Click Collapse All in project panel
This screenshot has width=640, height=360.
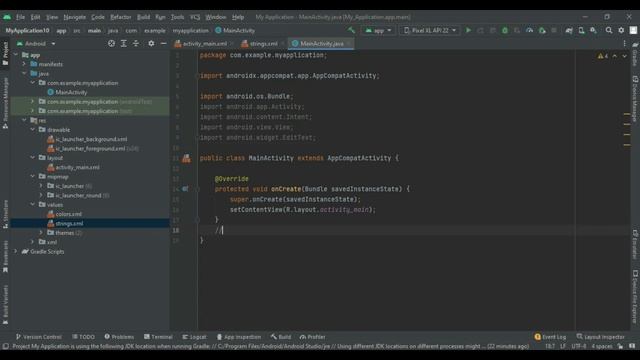(136, 44)
